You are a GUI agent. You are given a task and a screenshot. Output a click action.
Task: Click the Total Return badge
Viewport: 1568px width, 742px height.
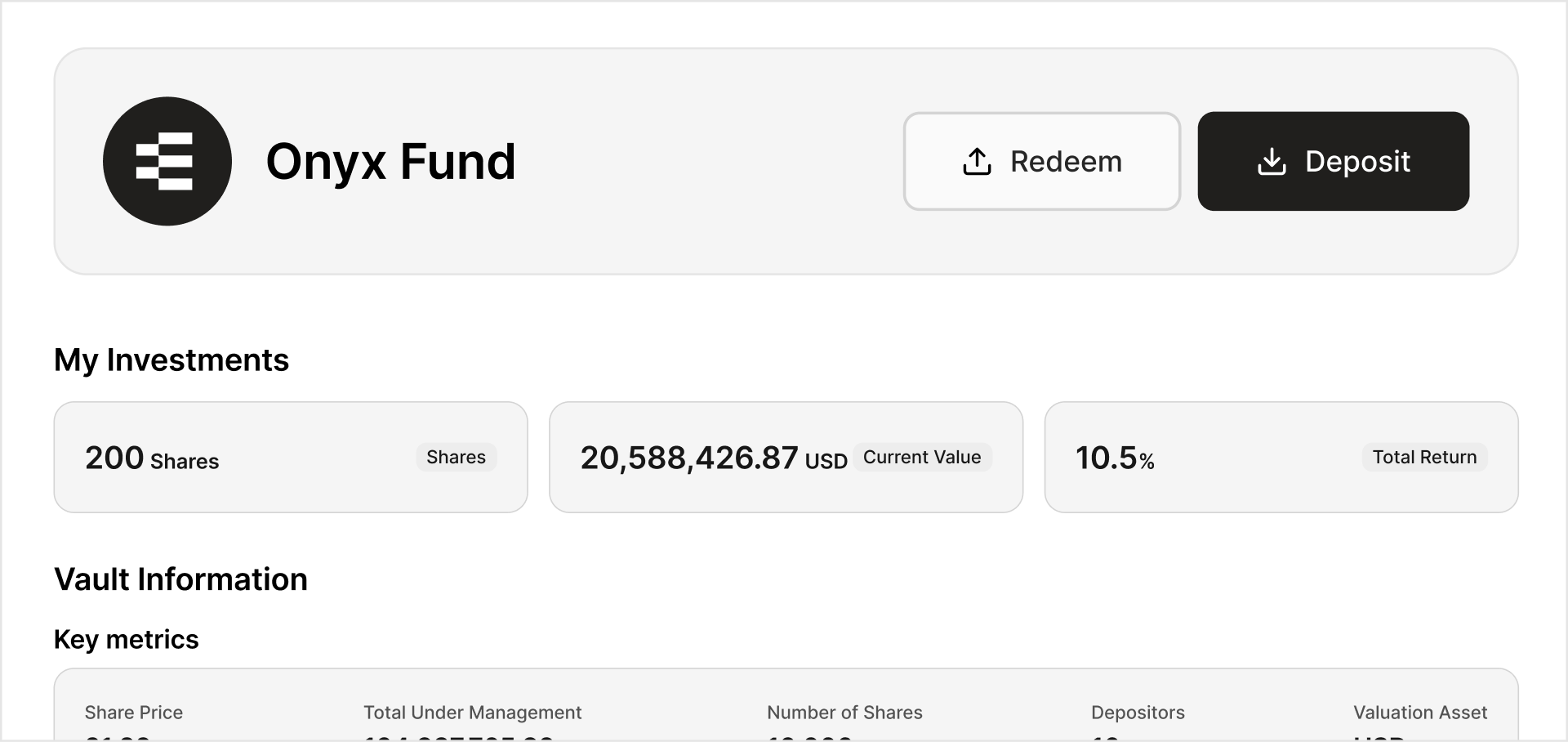click(x=1424, y=457)
